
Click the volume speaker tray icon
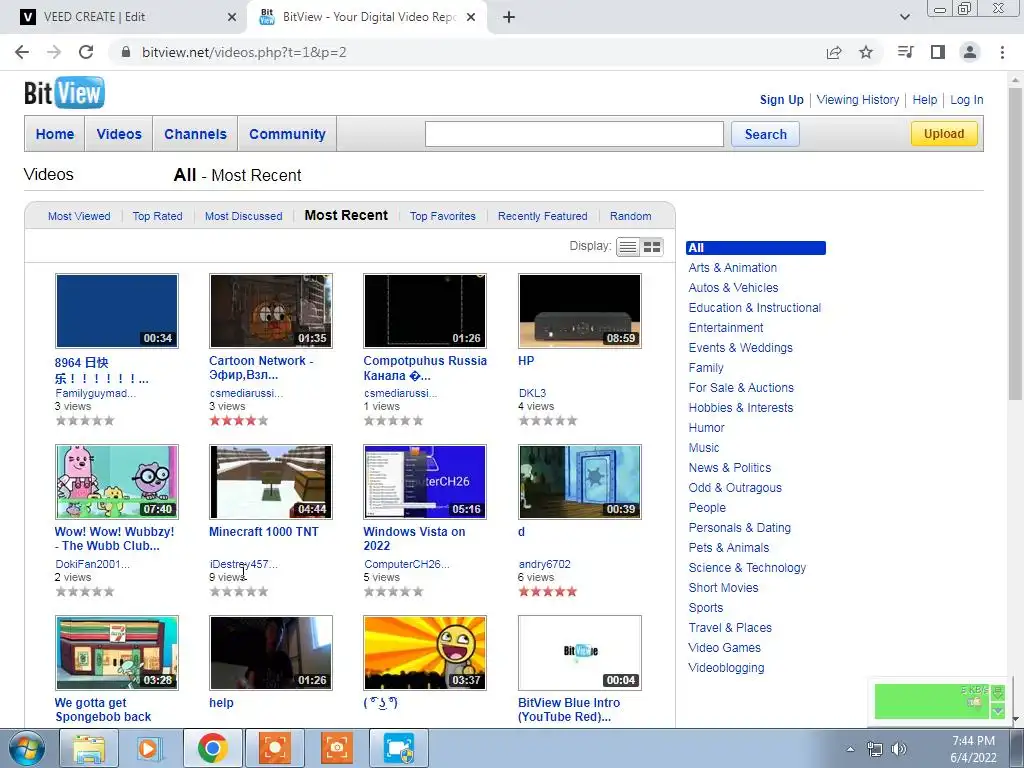pyautogui.click(x=899, y=749)
